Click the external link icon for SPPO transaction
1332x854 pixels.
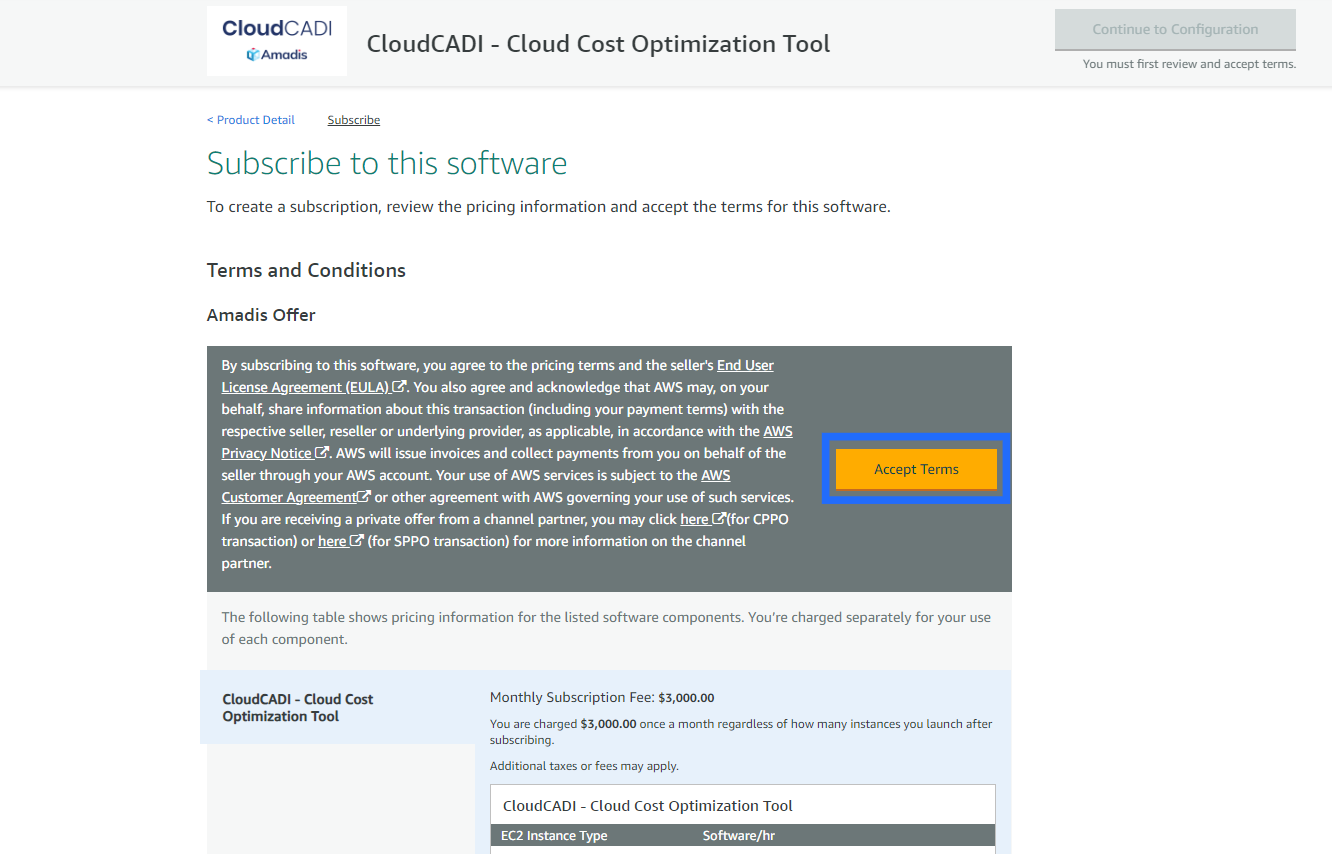(356, 541)
